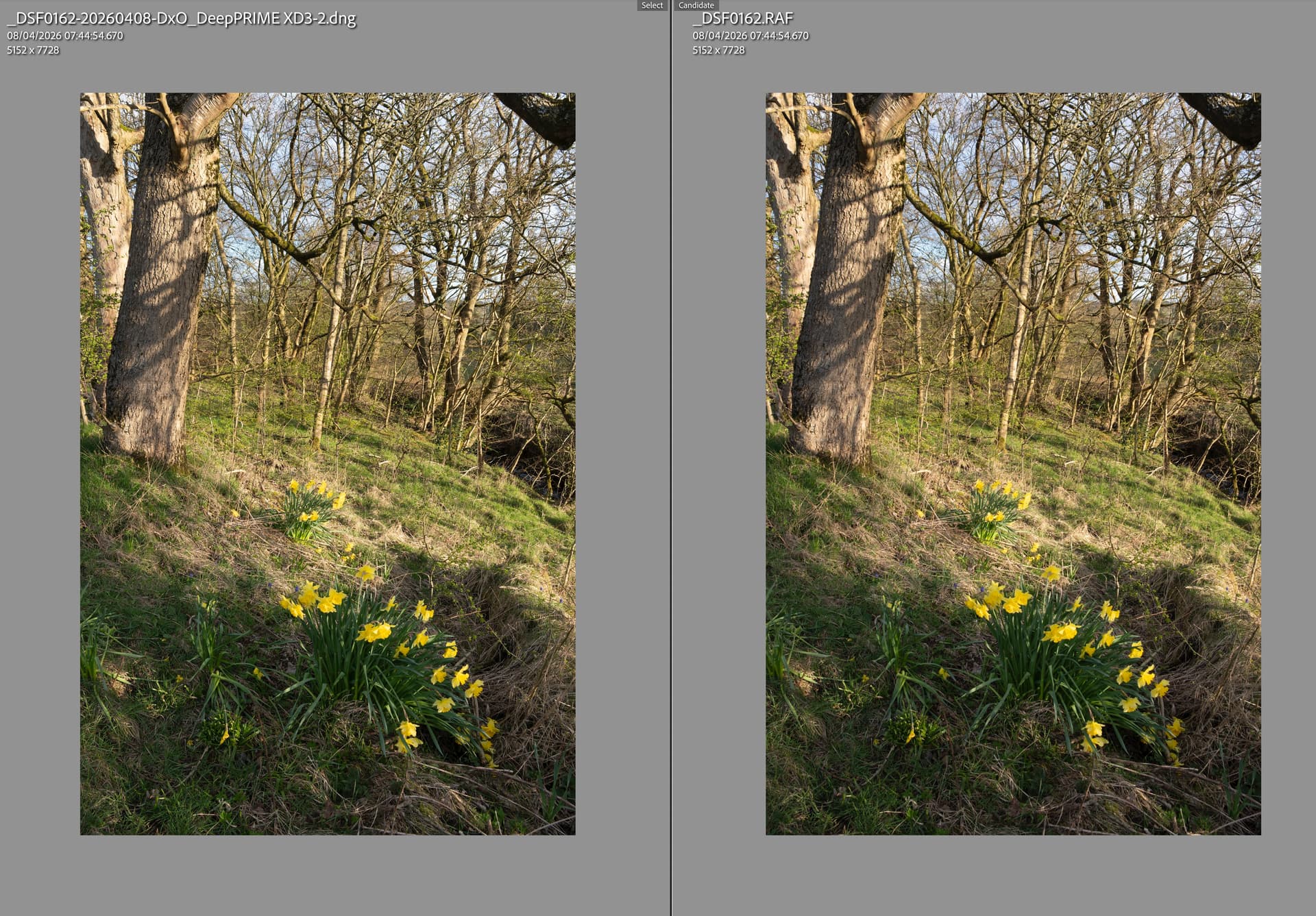Click the Select photo's 5152 x 7728 dimensions
This screenshot has height=916, width=1316.
[x=33, y=50]
